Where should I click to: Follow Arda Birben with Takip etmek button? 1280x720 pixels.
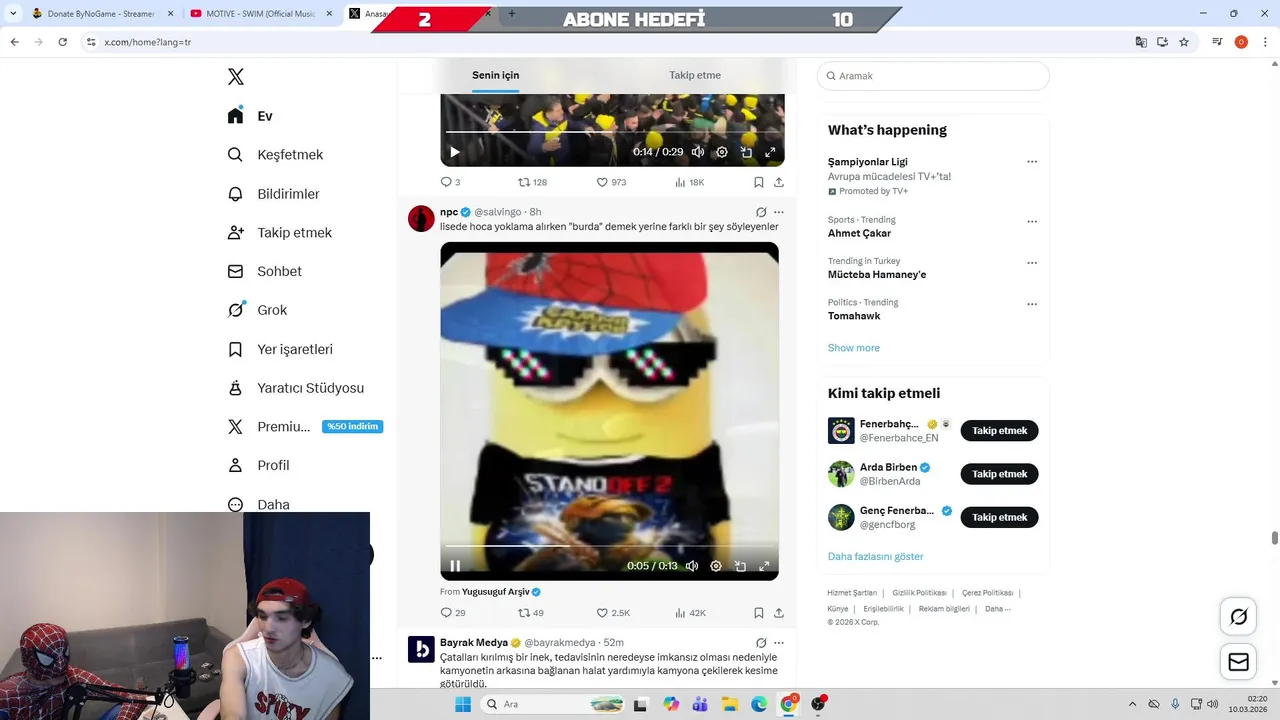click(999, 474)
